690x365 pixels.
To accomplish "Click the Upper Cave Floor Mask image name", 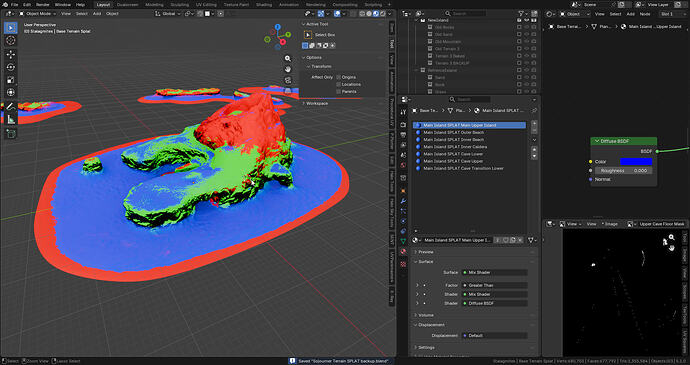I will (662, 224).
